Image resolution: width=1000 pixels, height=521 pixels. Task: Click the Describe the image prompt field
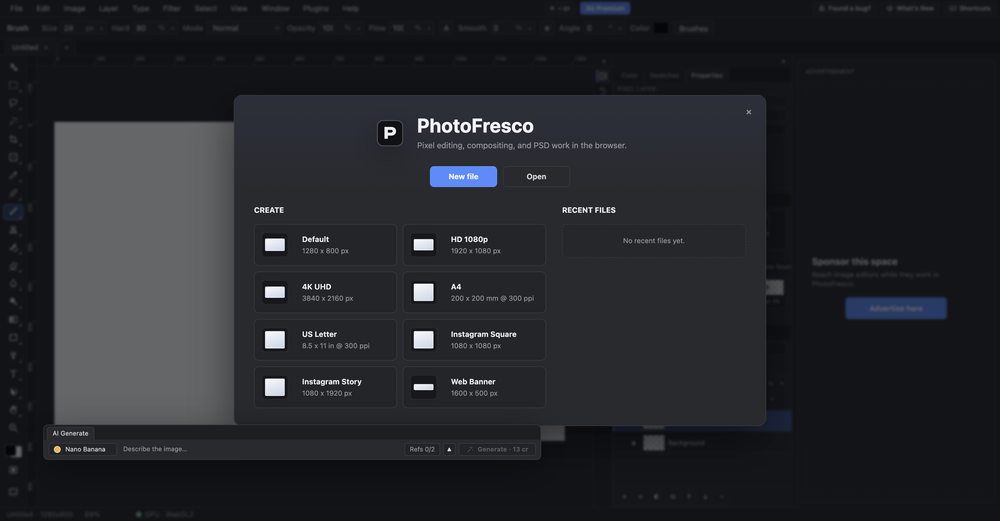[x=260, y=449]
